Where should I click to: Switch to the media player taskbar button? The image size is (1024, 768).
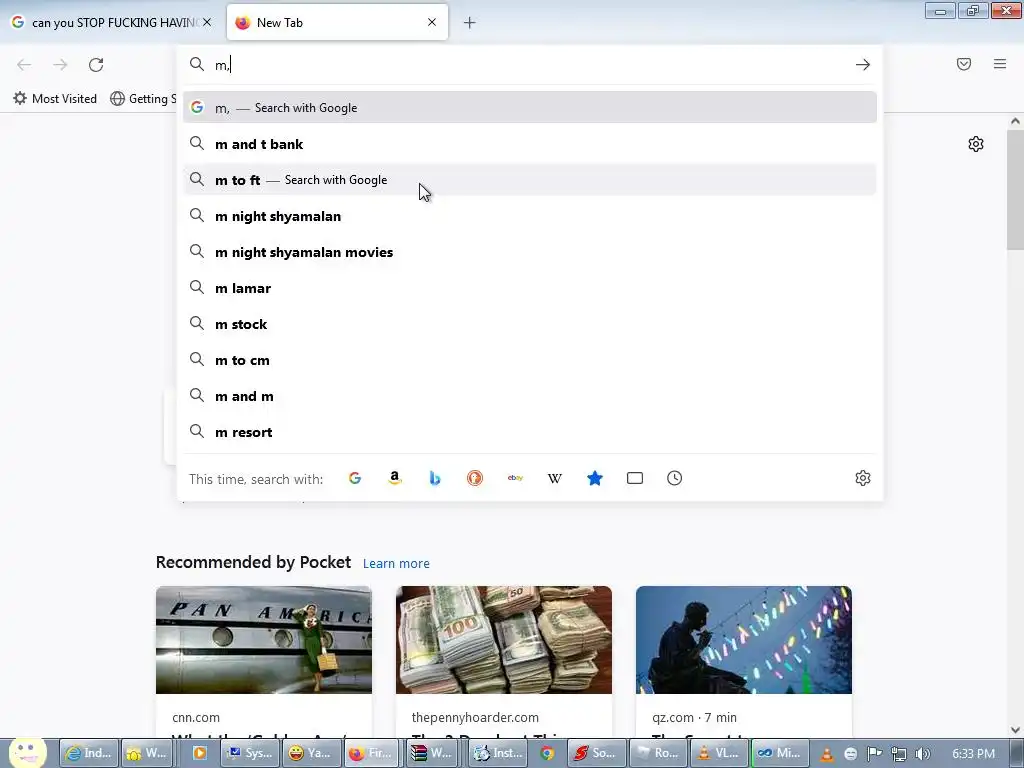pos(200,753)
